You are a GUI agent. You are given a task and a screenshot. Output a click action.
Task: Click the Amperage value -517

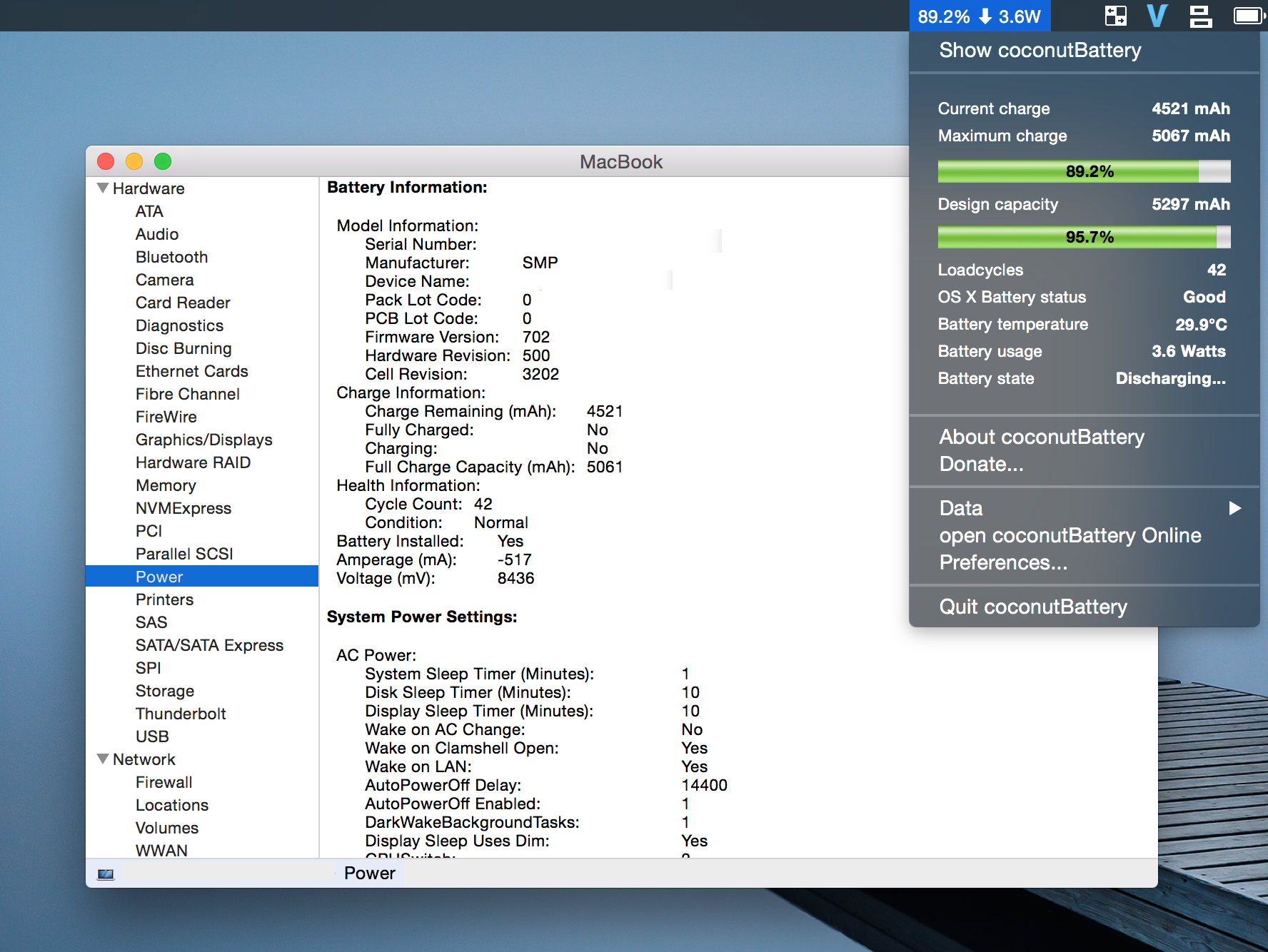pyautogui.click(x=514, y=559)
